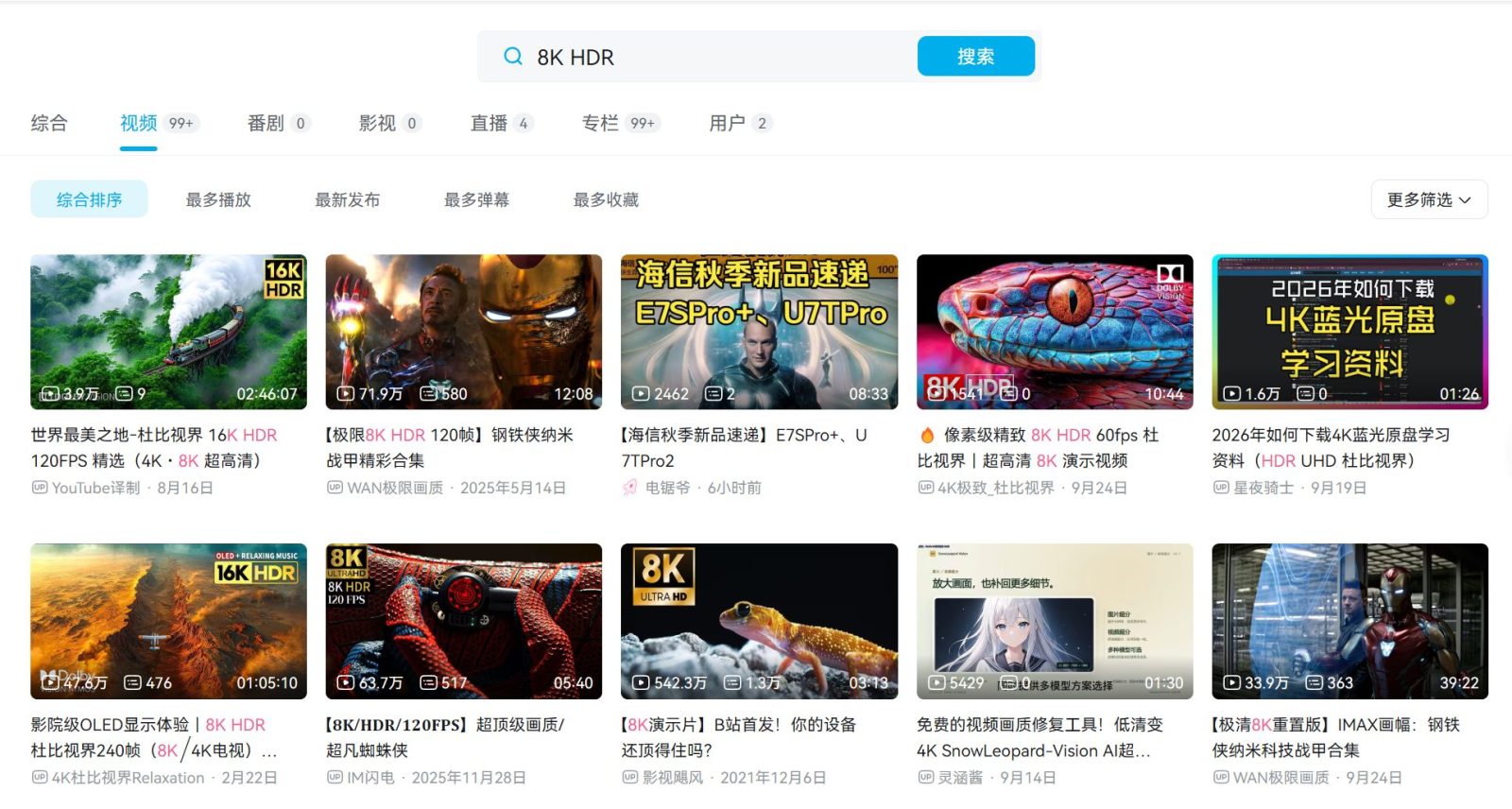Screen dimensions: 1512x809
Task: Open the 影院级OLED显示体验 video title
Action: click(154, 737)
